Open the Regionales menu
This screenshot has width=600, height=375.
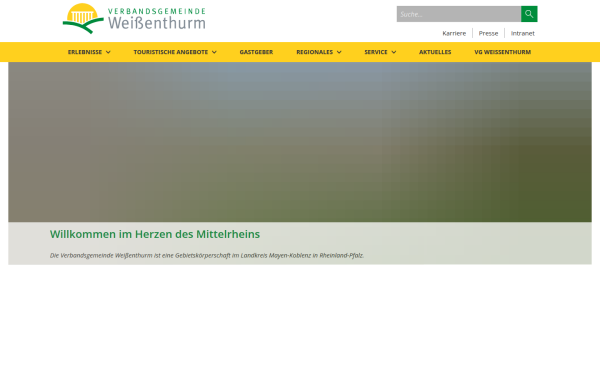(x=315, y=52)
